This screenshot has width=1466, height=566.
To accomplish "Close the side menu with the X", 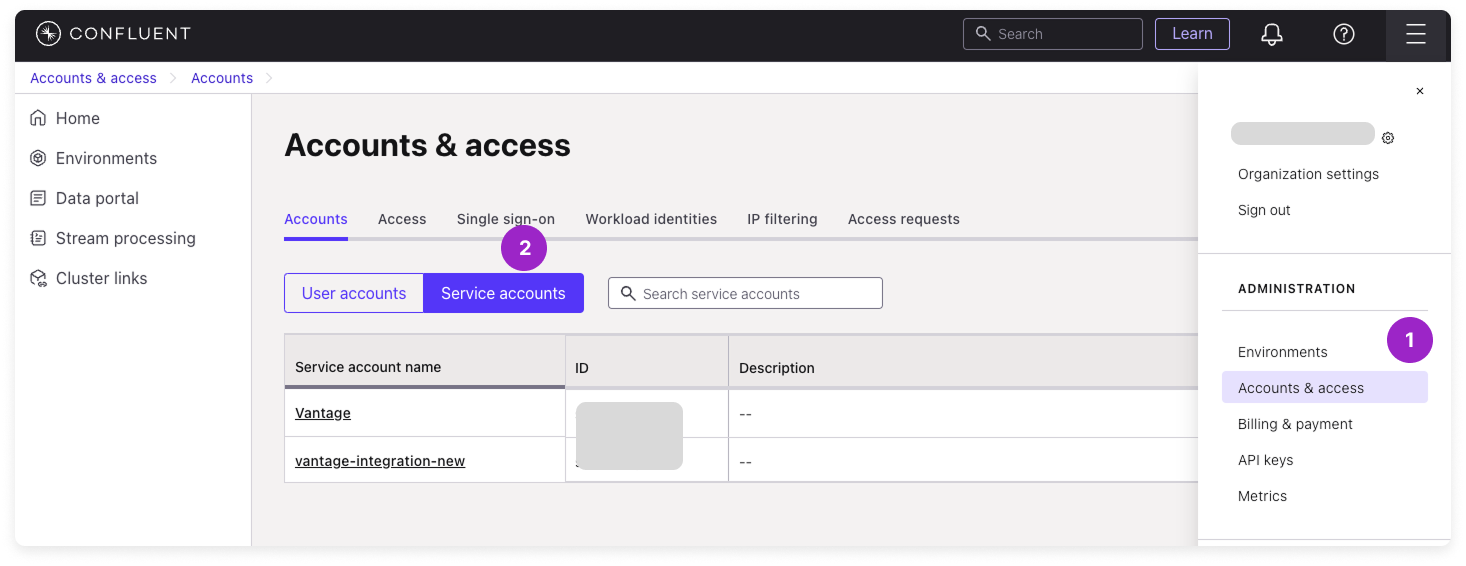I will (x=1419, y=91).
